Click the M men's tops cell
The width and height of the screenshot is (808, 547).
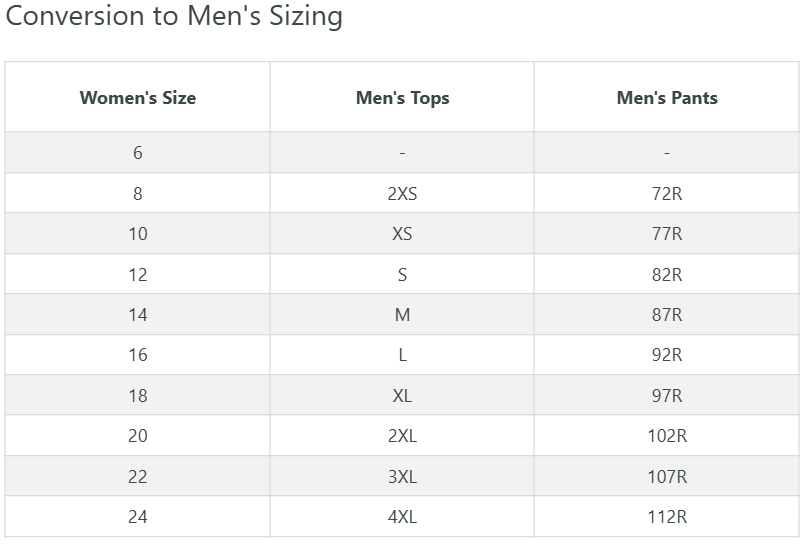pyautogui.click(x=402, y=315)
